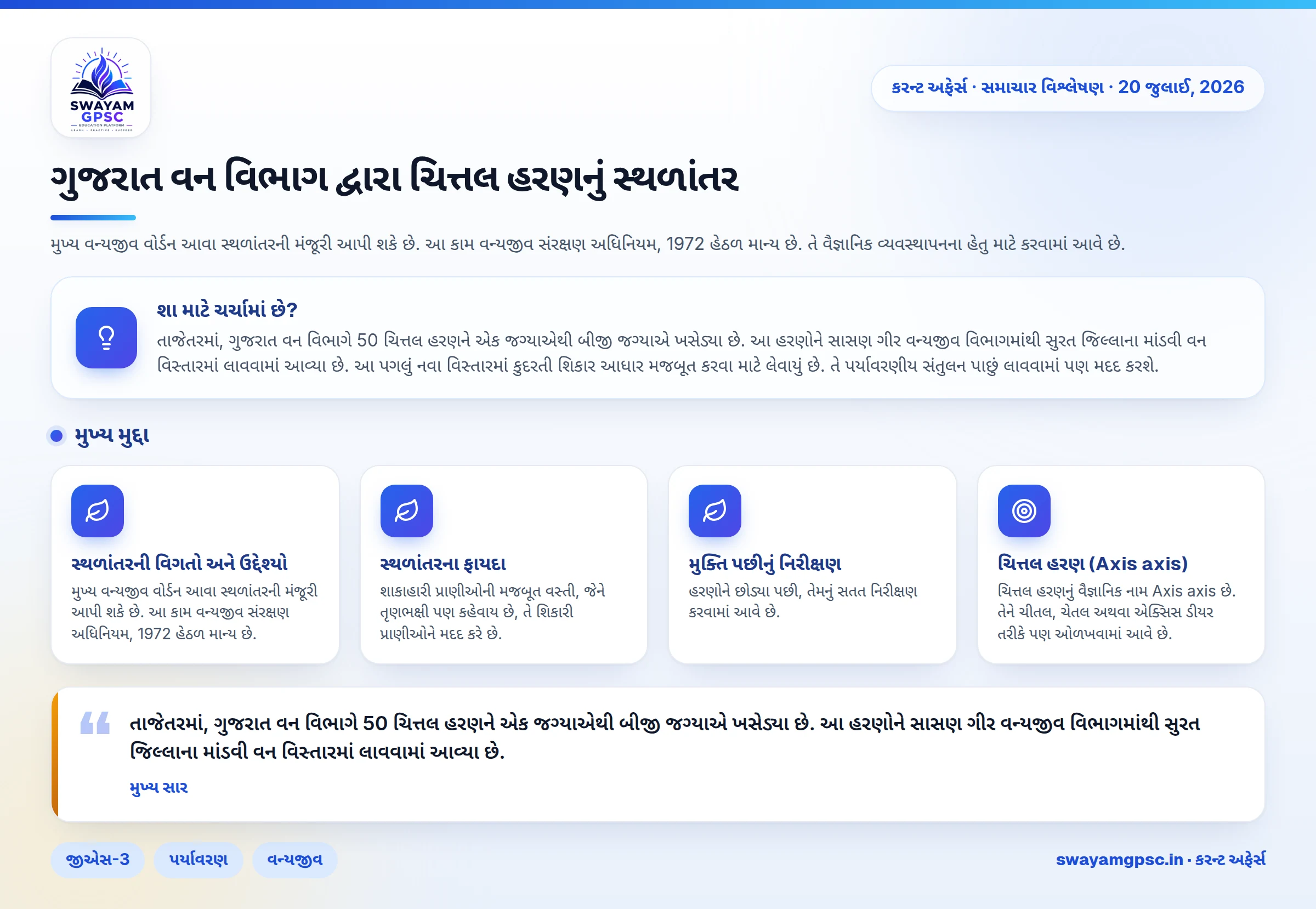Image resolution: width=1316 pixels, height=909 pixels.
Task: Click card title ચિત્તલ હરણ (Axis axis)
Action: [x=1093, y=563]
